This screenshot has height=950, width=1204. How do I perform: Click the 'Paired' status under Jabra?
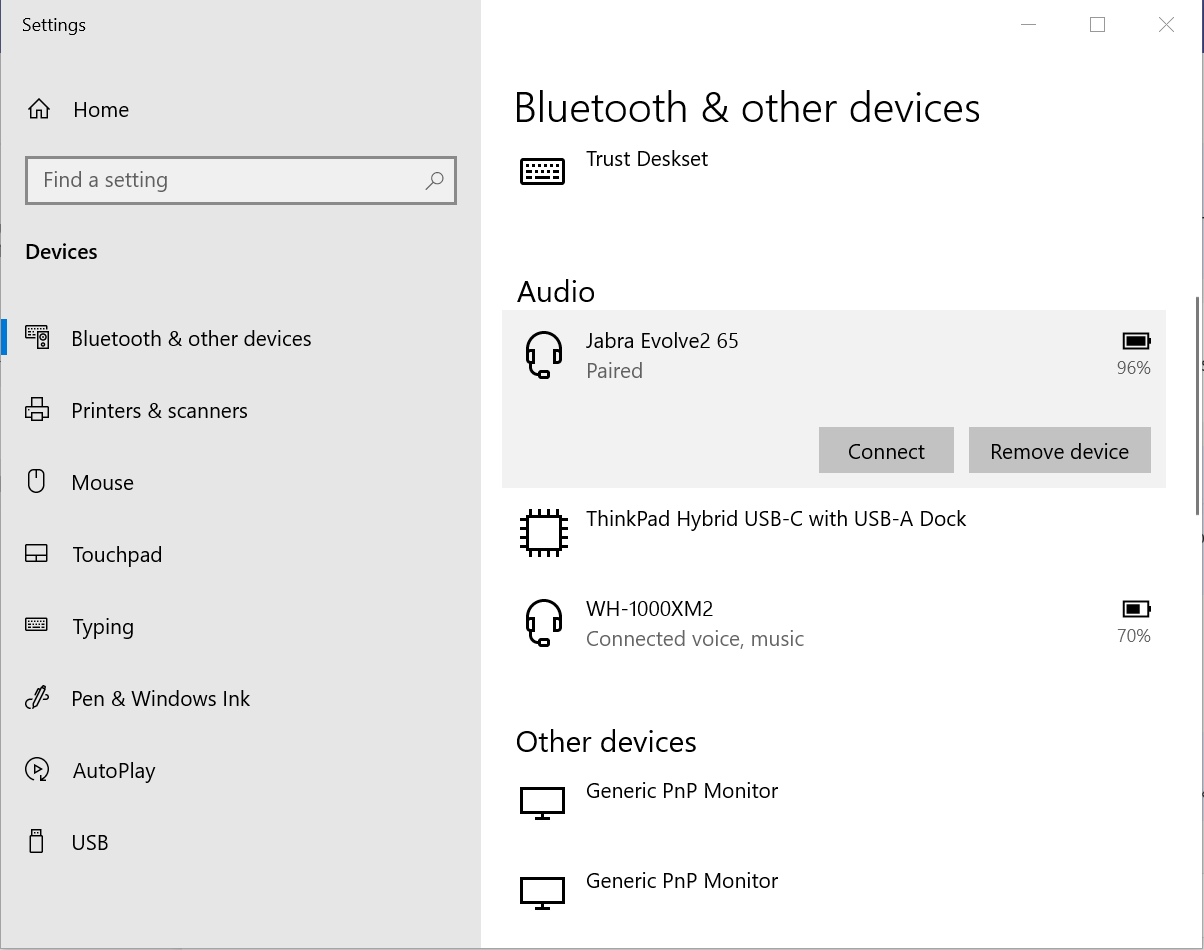click(x=614, y=371)
